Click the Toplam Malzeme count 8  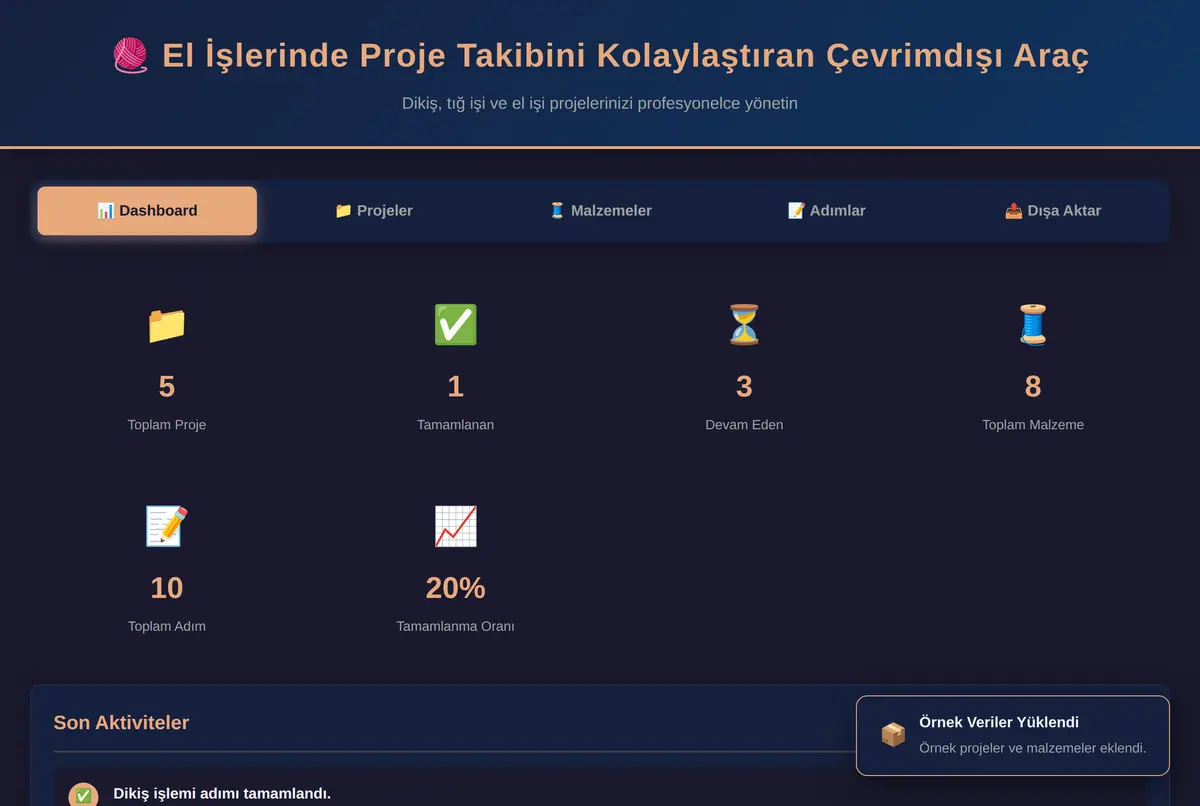coord(1033,387)
